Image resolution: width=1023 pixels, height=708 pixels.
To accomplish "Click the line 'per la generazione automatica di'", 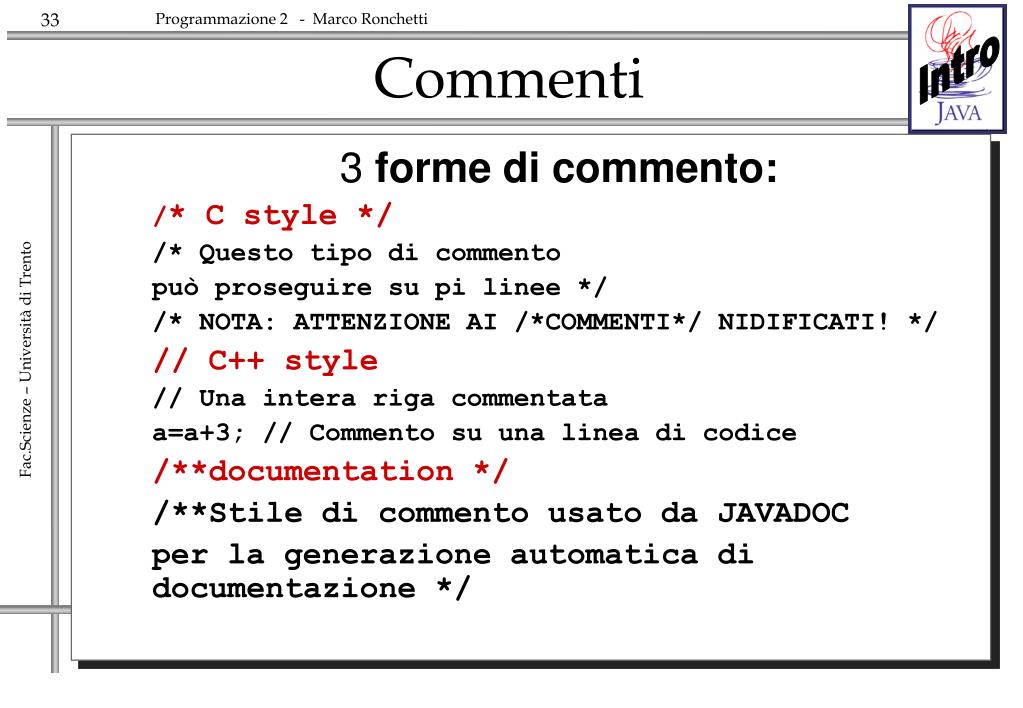I will point(452,555).
